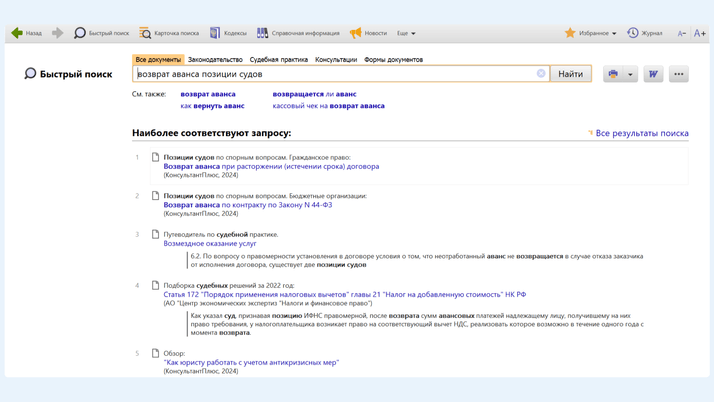The height and width of the screenshot is (402, 714).
Task: Click the Назад back arrow icon
Action: click(x=17, y=33)
